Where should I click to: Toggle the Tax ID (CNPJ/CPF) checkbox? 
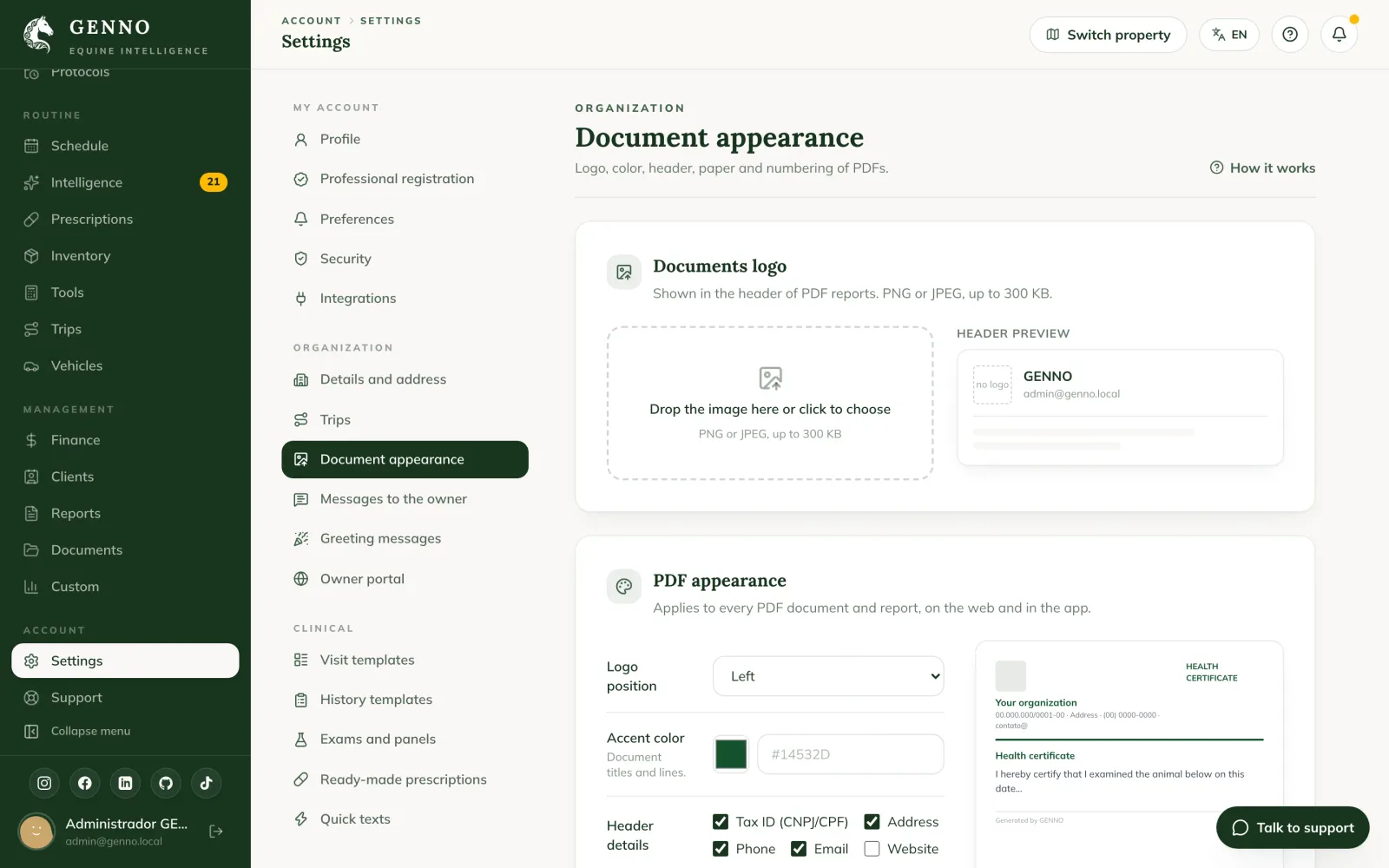tap(721, 822)
